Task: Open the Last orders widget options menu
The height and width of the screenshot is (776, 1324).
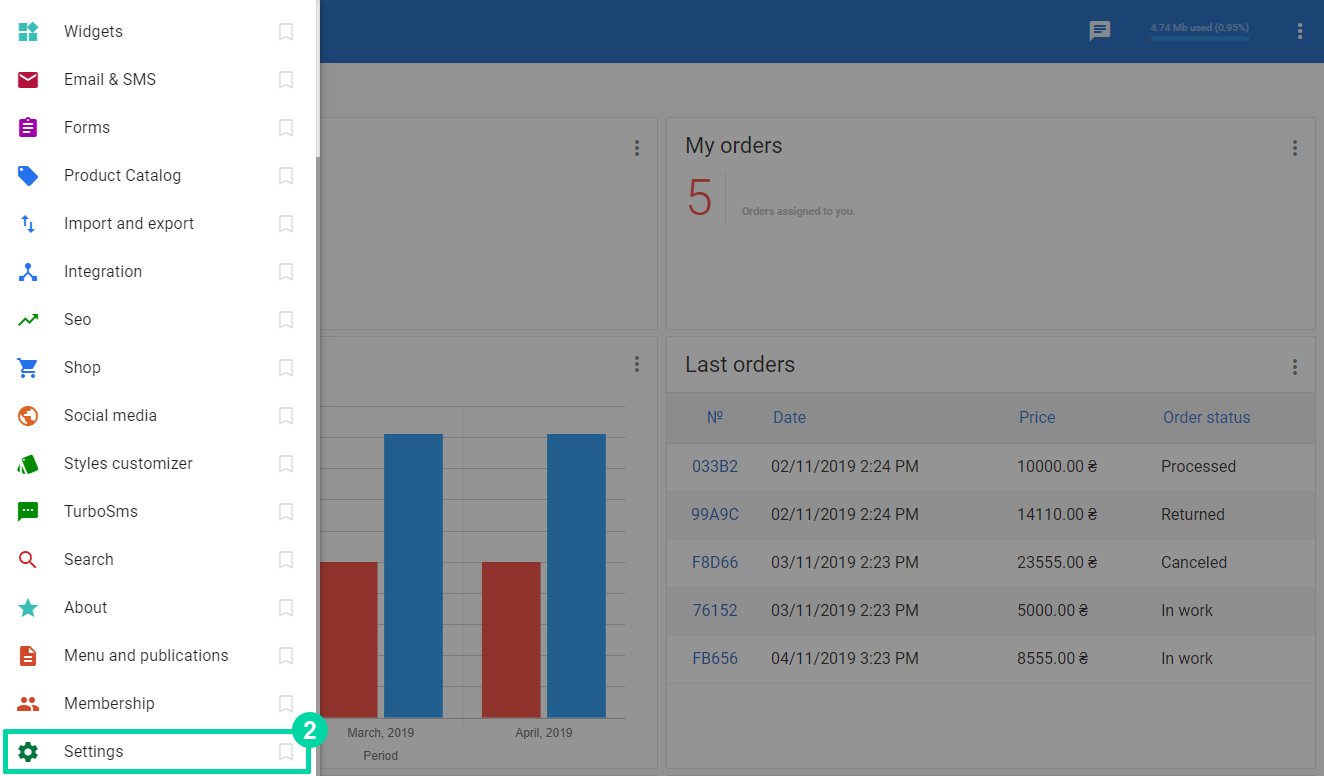Action: 1294,367
